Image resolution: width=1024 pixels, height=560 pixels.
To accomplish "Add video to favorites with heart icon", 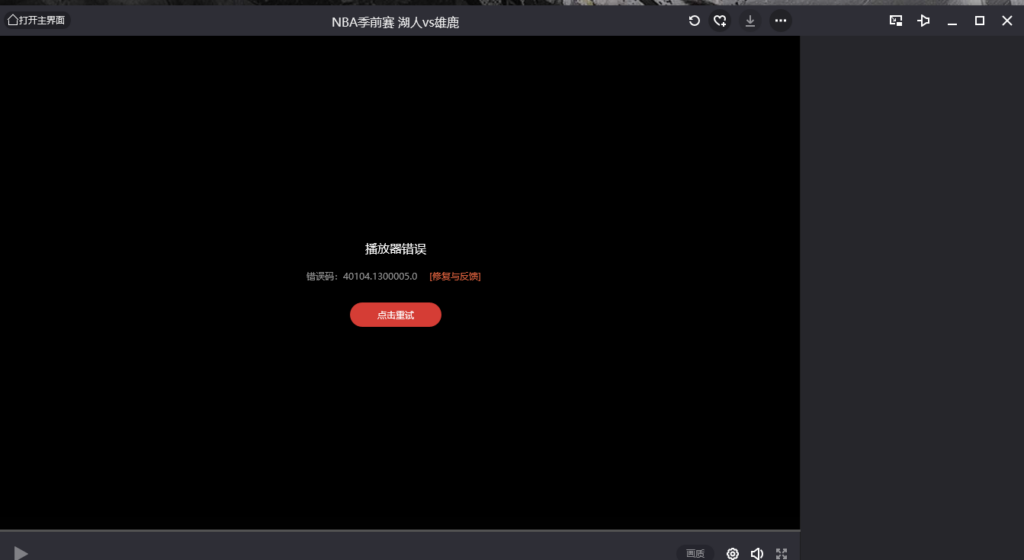I will [720, 21].
